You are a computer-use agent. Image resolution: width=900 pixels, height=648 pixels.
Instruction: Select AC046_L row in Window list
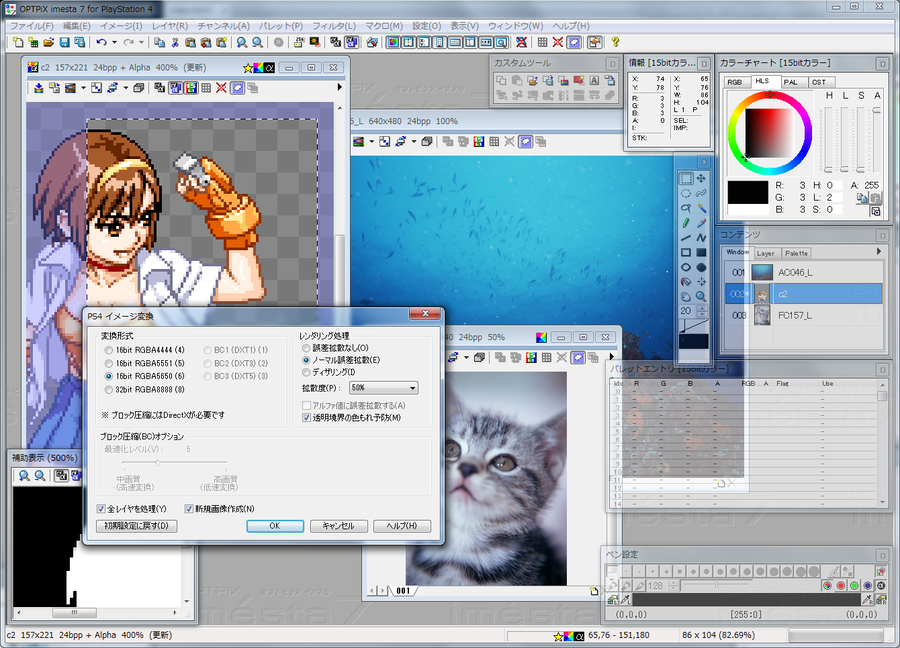pos(804,272)
